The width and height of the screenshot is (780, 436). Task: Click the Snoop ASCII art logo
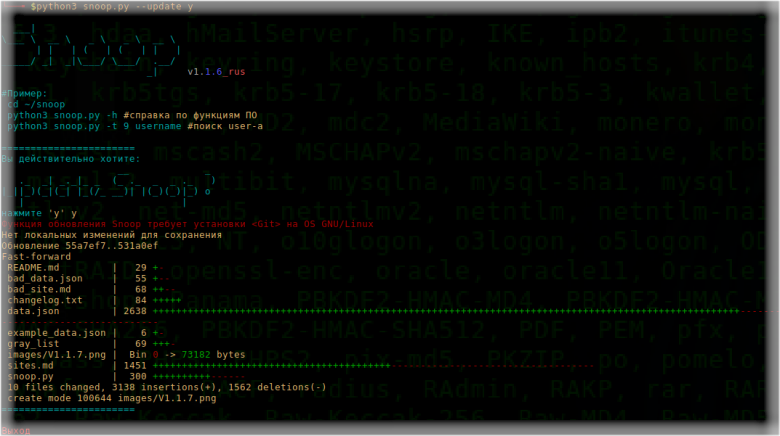(x=91, y=51)
